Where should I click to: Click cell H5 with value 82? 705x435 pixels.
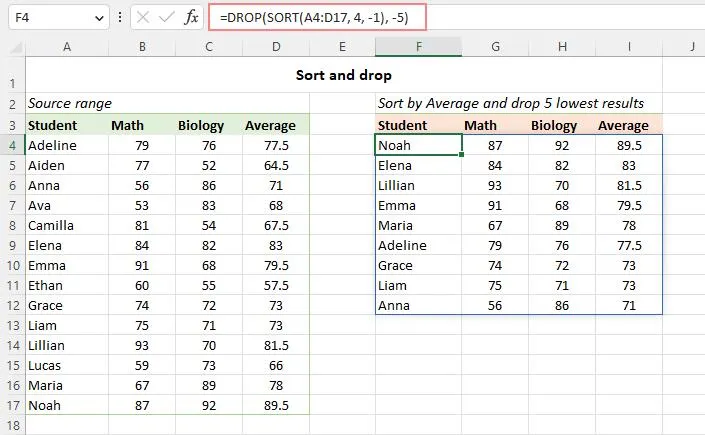[x=562, y=166]
